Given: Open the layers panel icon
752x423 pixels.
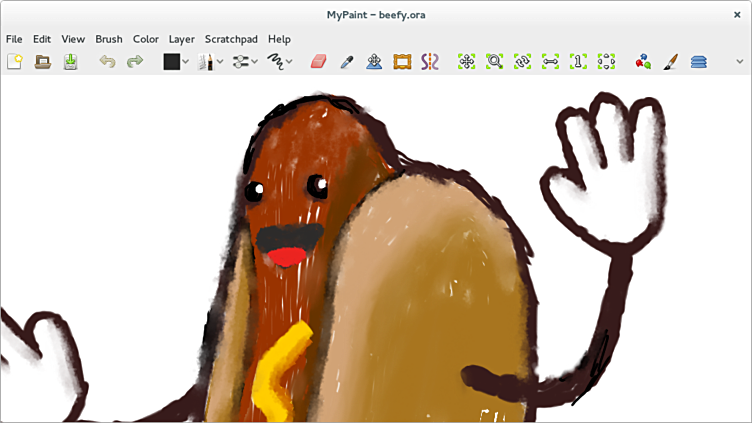Looking at the screenshot, I should coord(698,62).
